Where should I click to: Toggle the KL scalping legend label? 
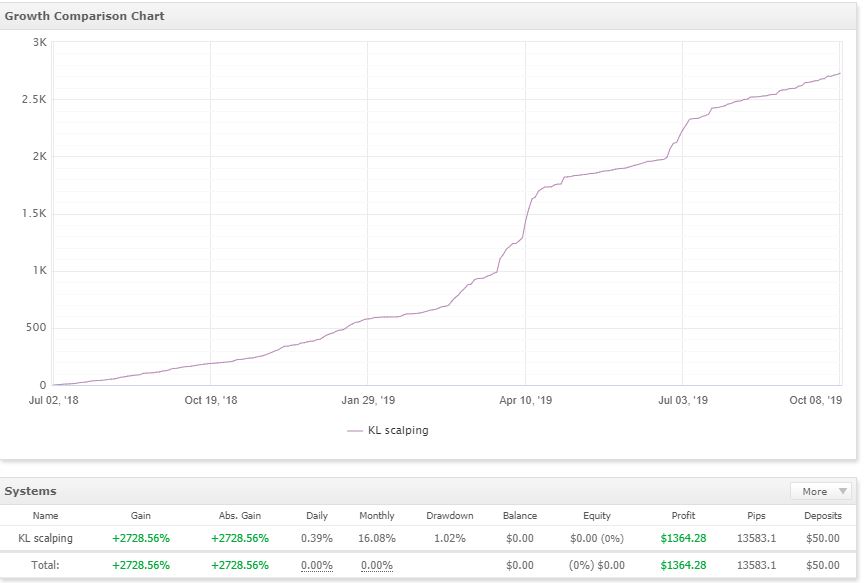tap(398, 430)
